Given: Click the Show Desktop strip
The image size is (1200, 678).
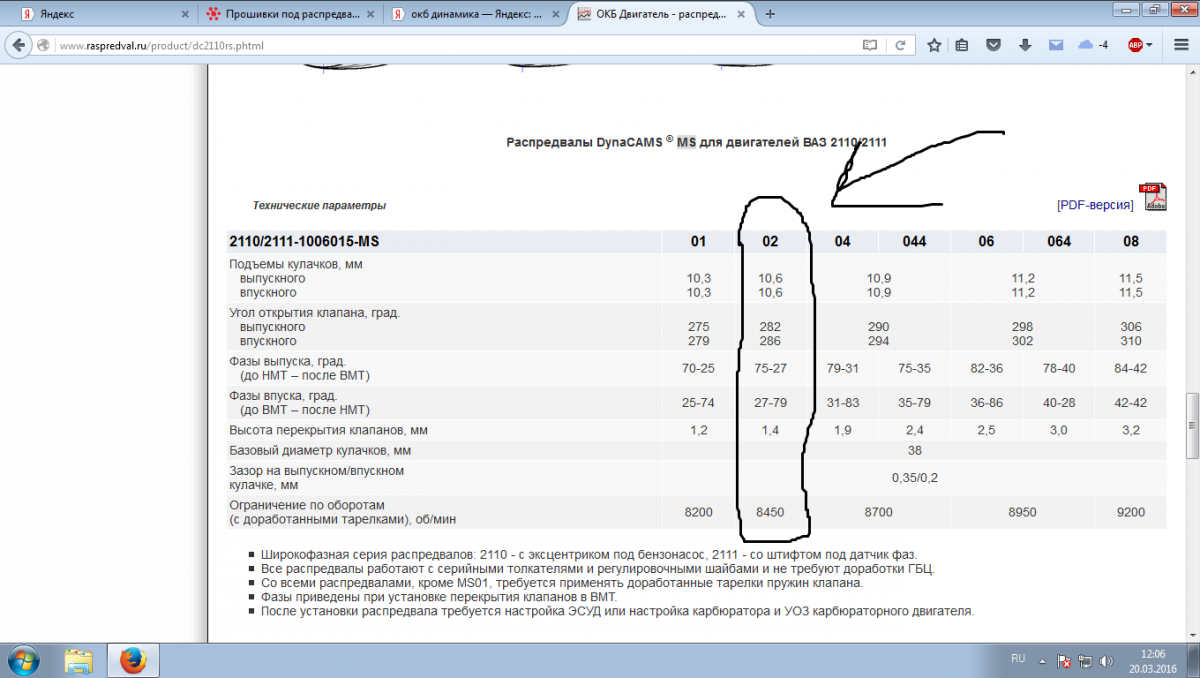Looking at the screenshot, I should coord(1193,660).
